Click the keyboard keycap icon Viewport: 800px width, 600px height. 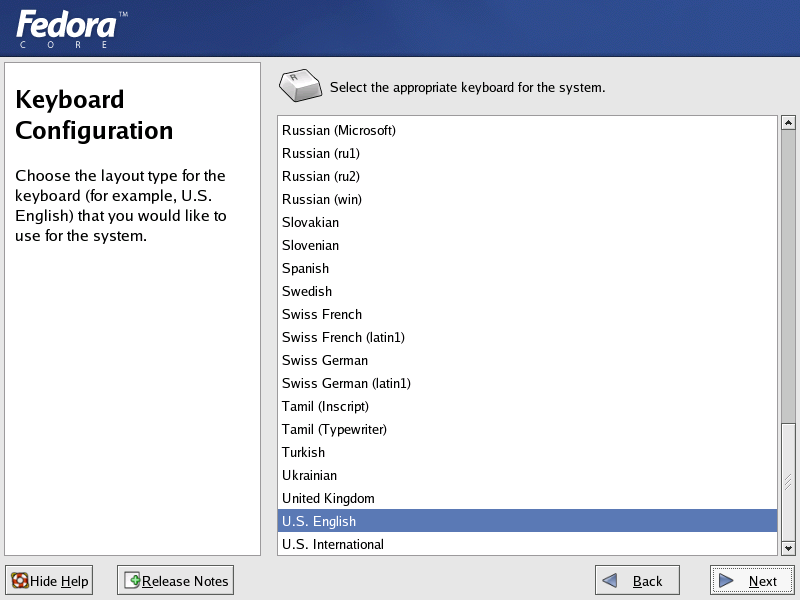pyautogui.click(x=300, y=85)
